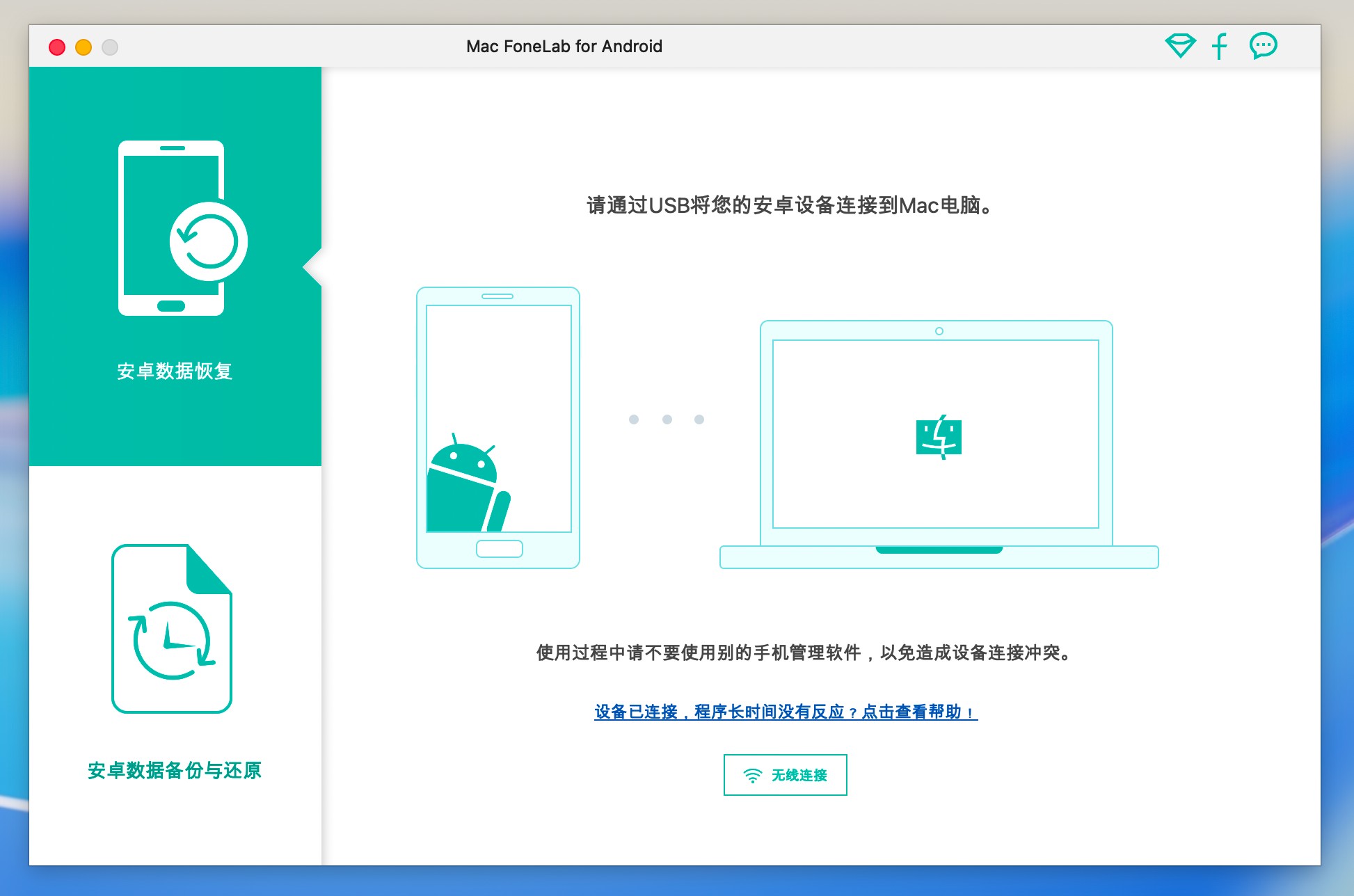This screenshot has width=1354, height=896.
Task: Switch to 安卓数据恢复 tab
Action: (175, 371)
